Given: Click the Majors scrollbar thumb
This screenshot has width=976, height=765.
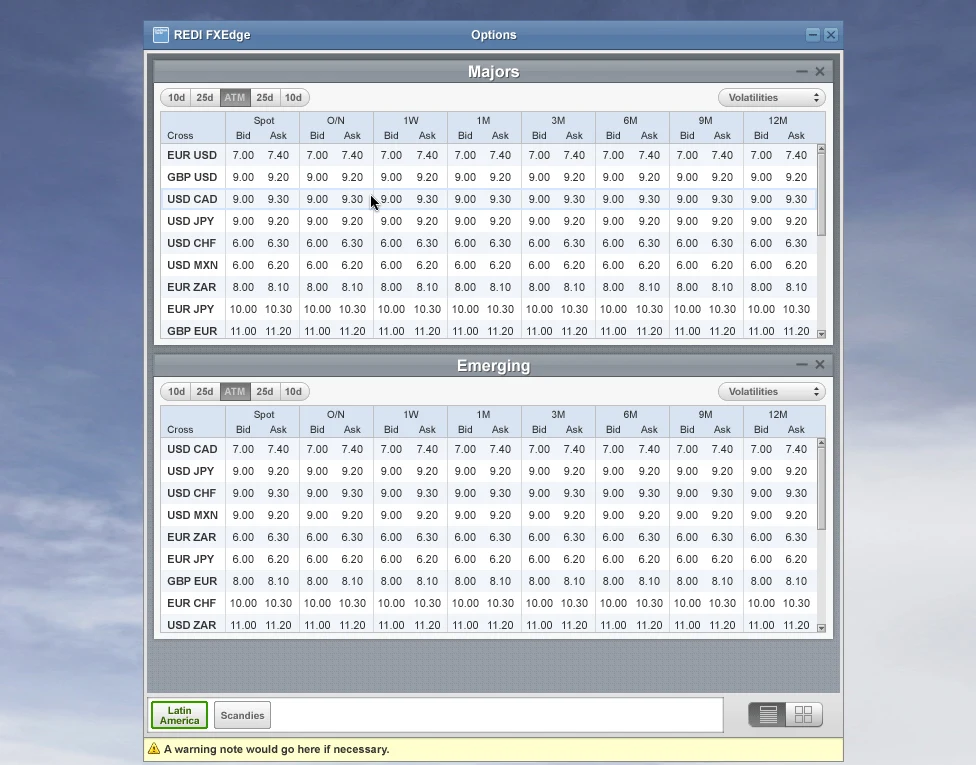Looking at the screenshot, I should pyautogui.click(x=822, y=195).
